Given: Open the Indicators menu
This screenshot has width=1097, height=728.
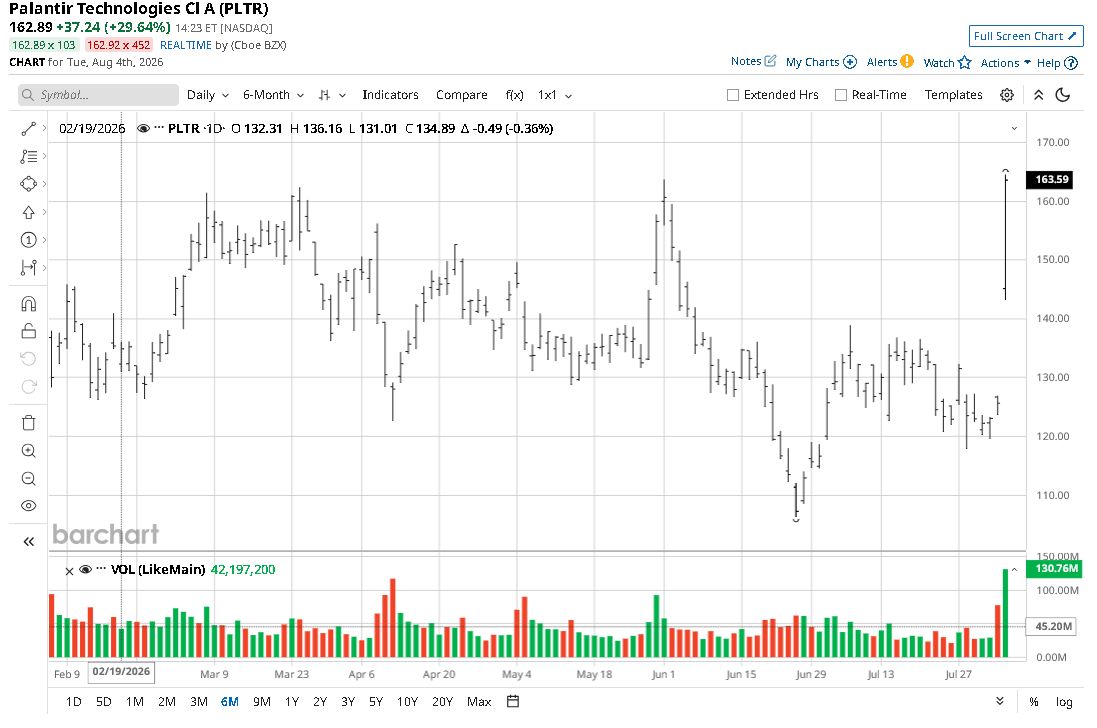Looking at the screenshot, I should (x=390, y=94).
